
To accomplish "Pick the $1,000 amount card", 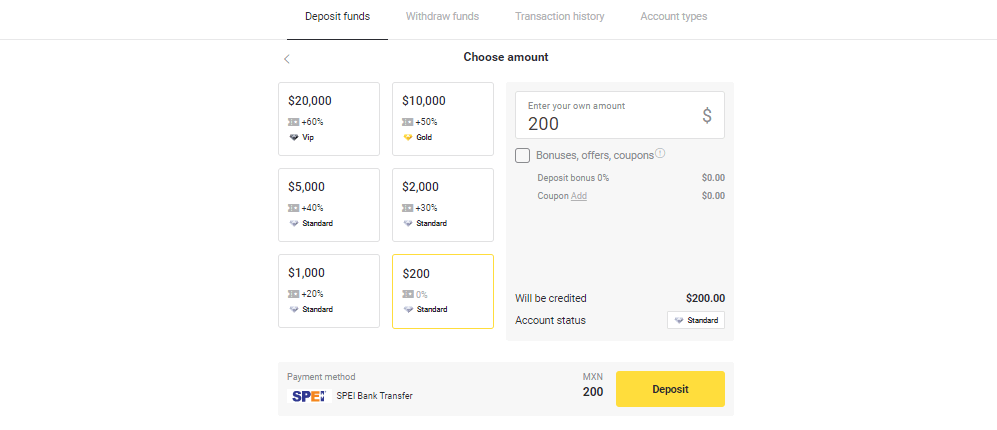I will tap(329, 290).
